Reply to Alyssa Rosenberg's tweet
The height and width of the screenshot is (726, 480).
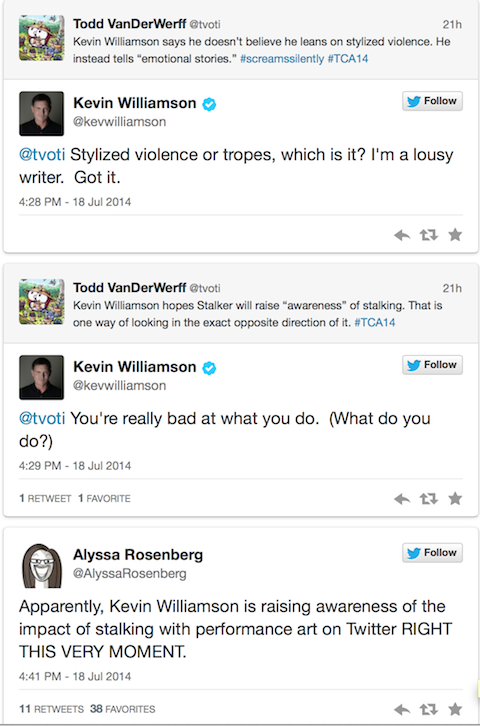[402, 709]
